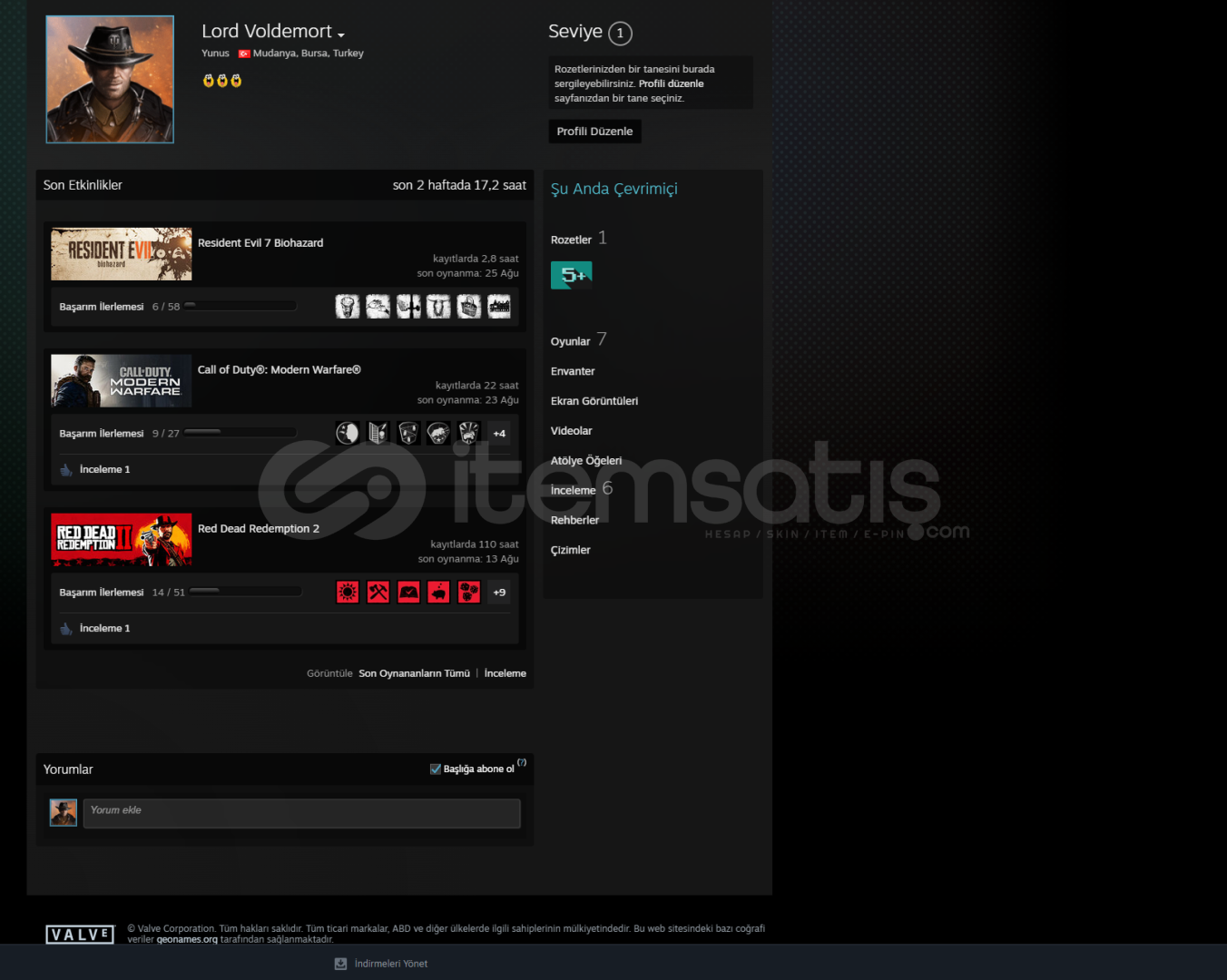Show the +9 more Red Dead achievements
The image size is (1227, 980).
click(x=499, y=593)
